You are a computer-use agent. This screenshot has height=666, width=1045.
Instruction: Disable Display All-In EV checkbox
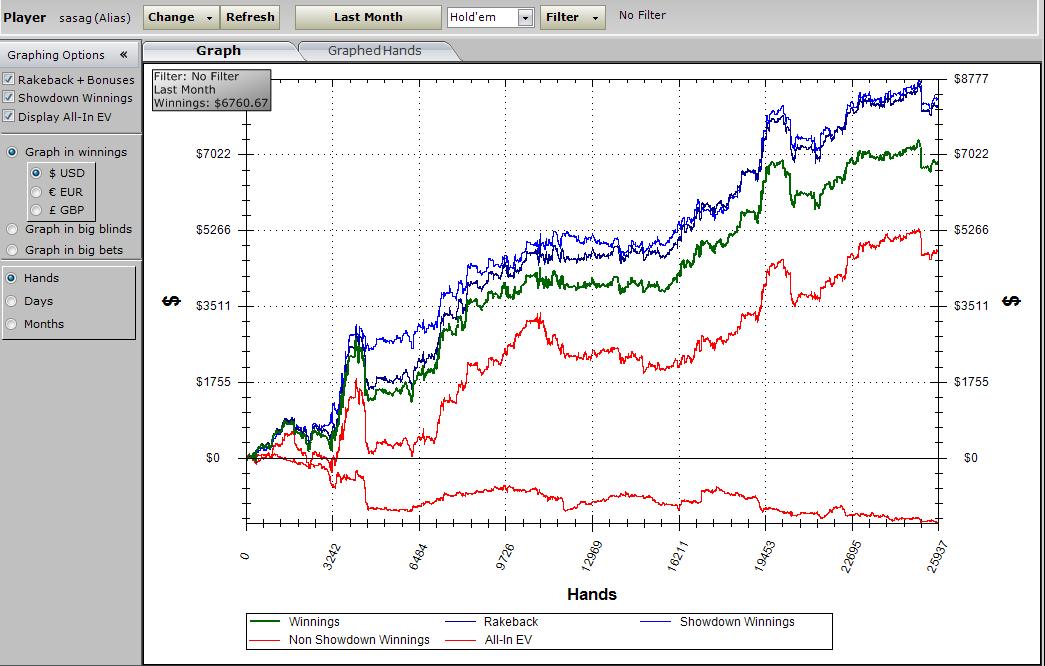[9, 117]
